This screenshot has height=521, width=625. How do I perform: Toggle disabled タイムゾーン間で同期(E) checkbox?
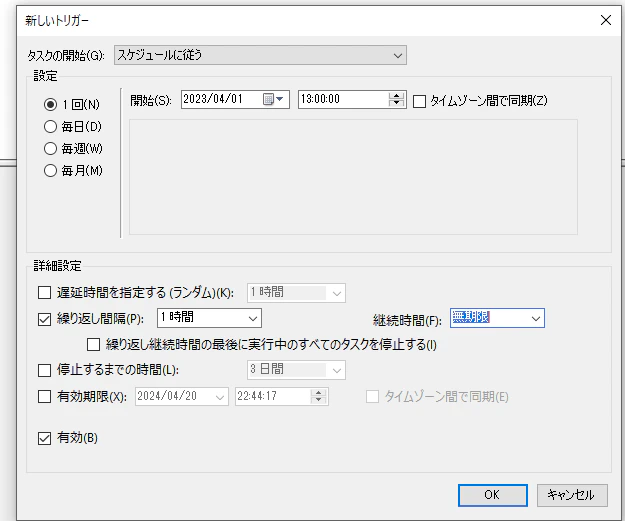point(372,397)
